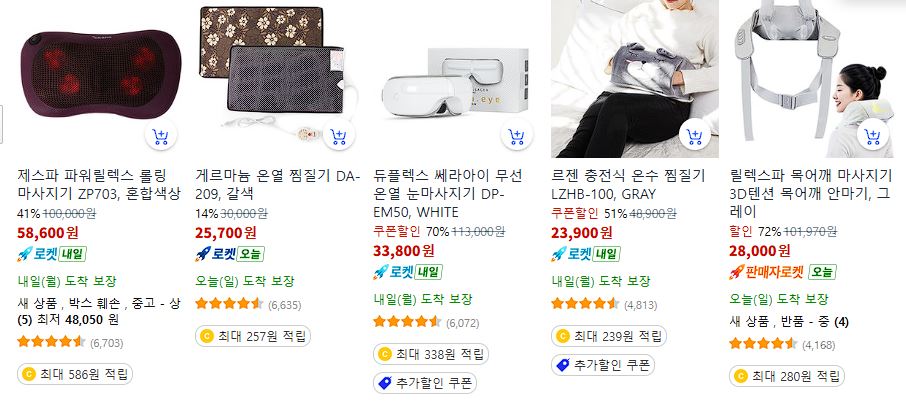Click 제스파 파워릴렉스 롤링 마사지기 ZP703 title
The height and width of the screenshot is (415, 906).
point(99,184)
